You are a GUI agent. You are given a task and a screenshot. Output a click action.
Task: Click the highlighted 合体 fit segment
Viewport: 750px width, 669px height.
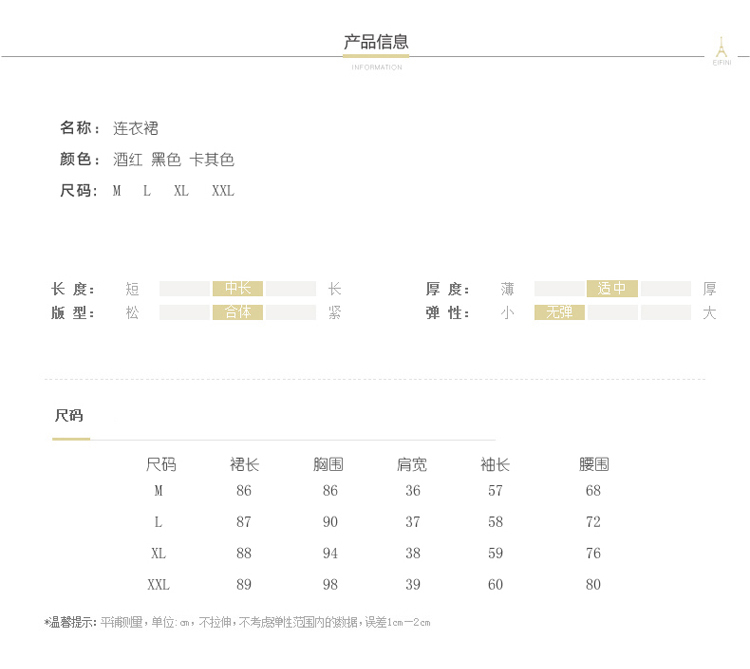pos(238,313)
